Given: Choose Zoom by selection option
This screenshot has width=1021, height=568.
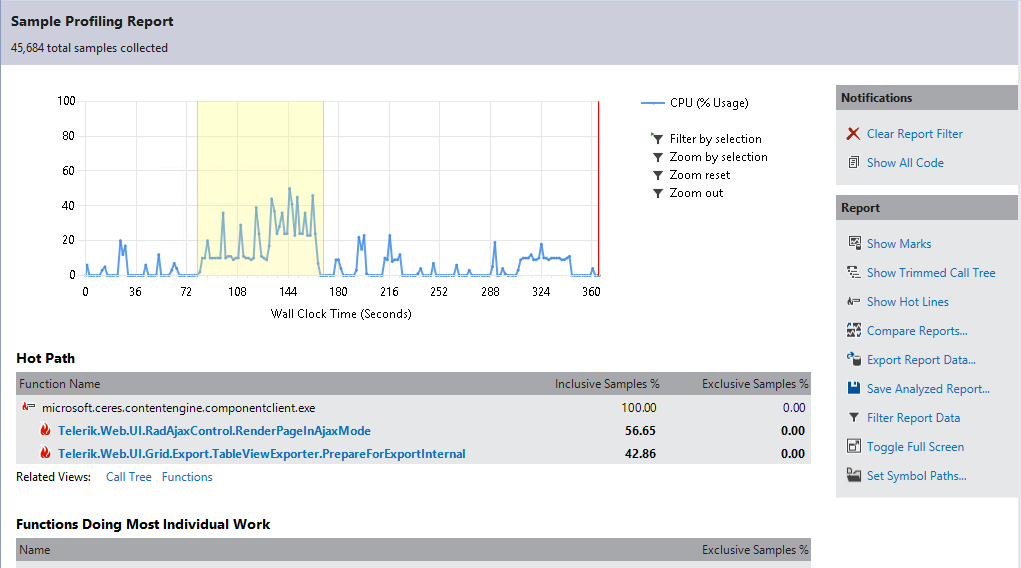Looking at the screenshot, I should [718, 157].
